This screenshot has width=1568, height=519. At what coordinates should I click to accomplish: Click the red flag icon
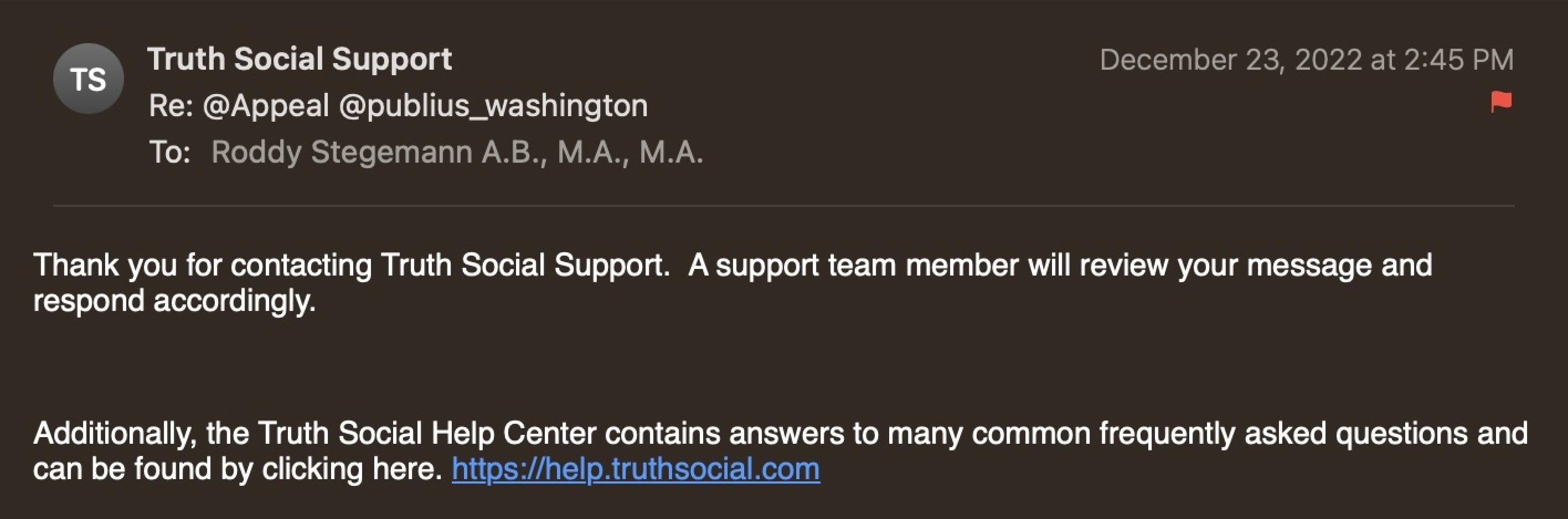point(1501,102)
